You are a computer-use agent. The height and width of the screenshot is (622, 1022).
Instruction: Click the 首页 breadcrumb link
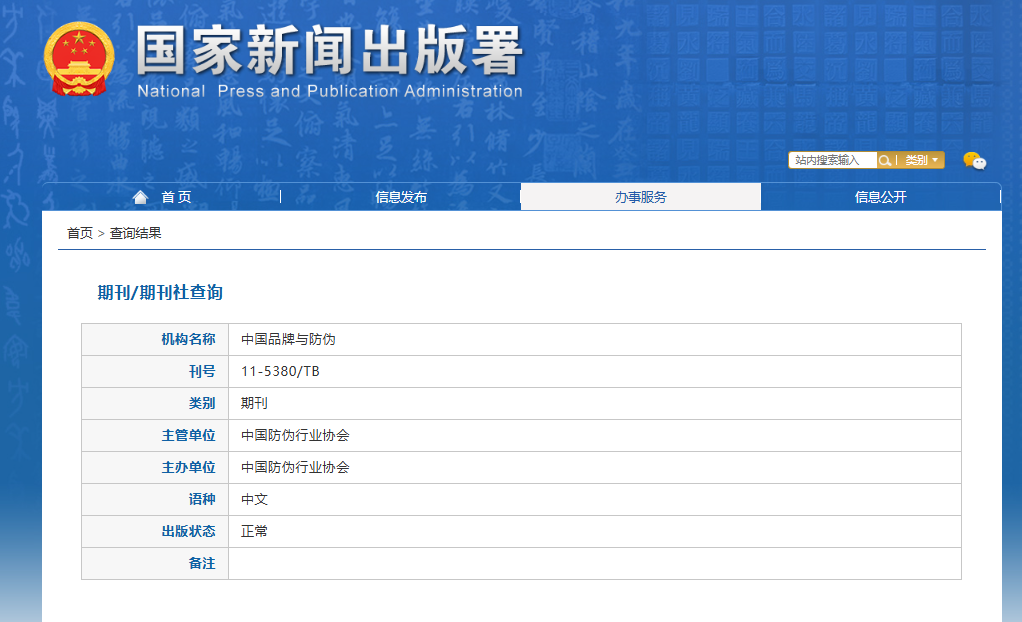point(80,233)
